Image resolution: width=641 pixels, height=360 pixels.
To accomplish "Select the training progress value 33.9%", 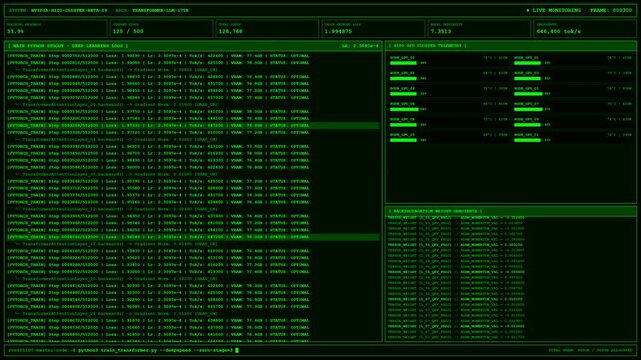I will coord(15,31).
